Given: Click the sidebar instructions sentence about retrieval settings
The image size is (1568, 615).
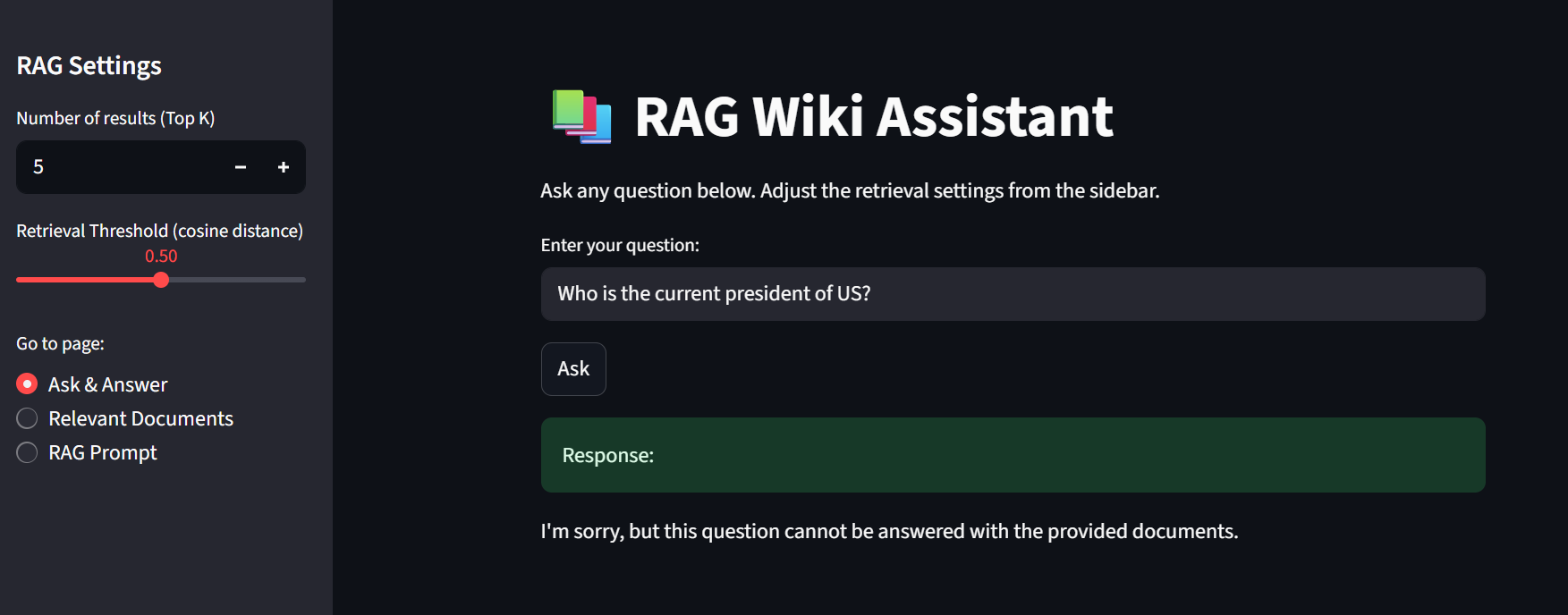Looking at the screenshot, I should click(x=849, y=190).
